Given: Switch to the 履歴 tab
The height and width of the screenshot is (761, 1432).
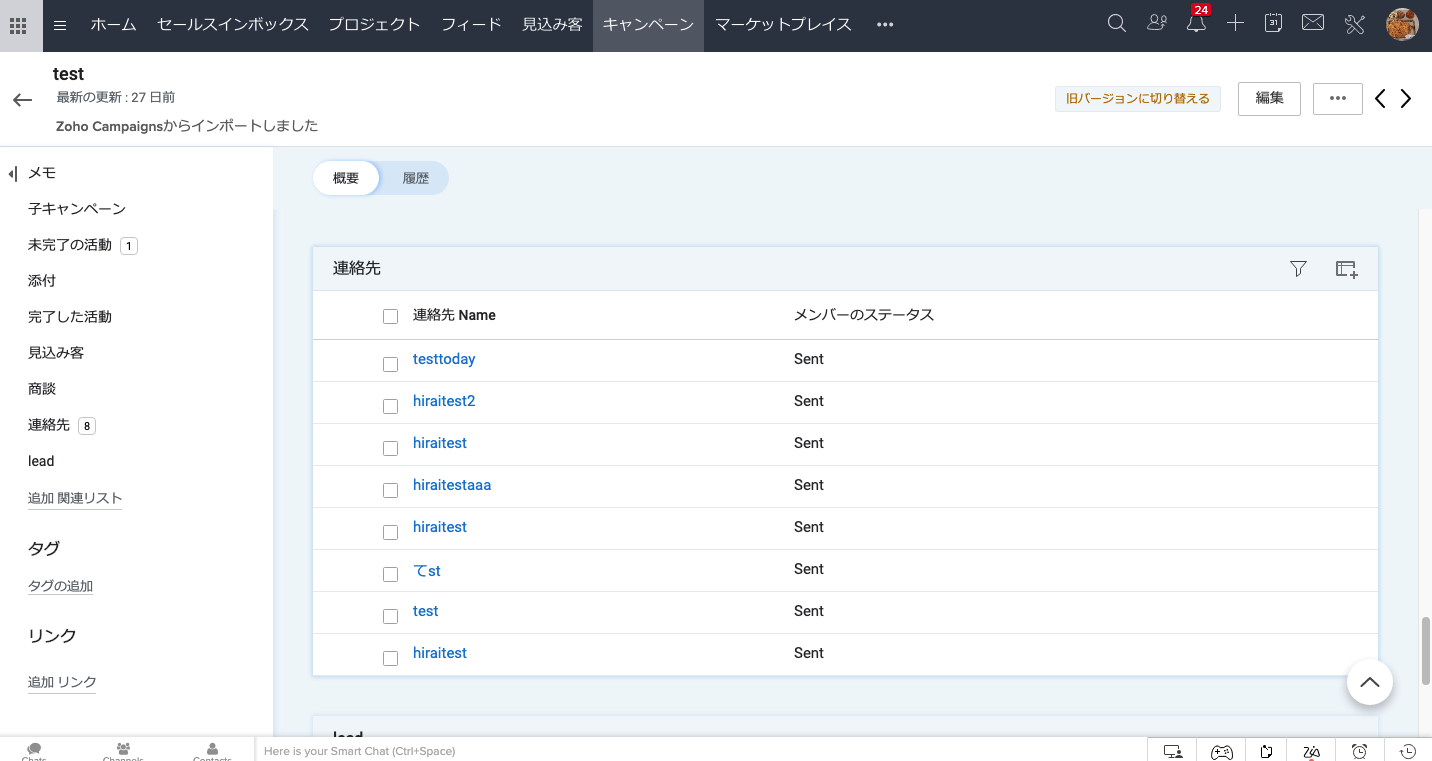Looking at the screenshot, I should pos(415,178).
